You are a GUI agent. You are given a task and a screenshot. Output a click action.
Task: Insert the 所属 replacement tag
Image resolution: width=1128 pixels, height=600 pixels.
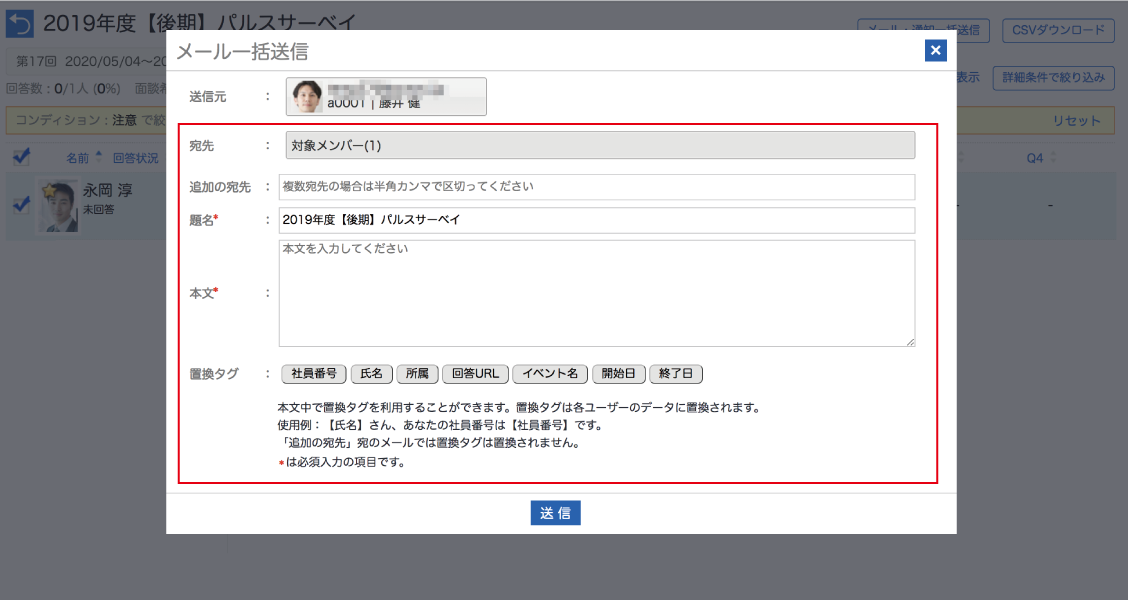(417, 374)
